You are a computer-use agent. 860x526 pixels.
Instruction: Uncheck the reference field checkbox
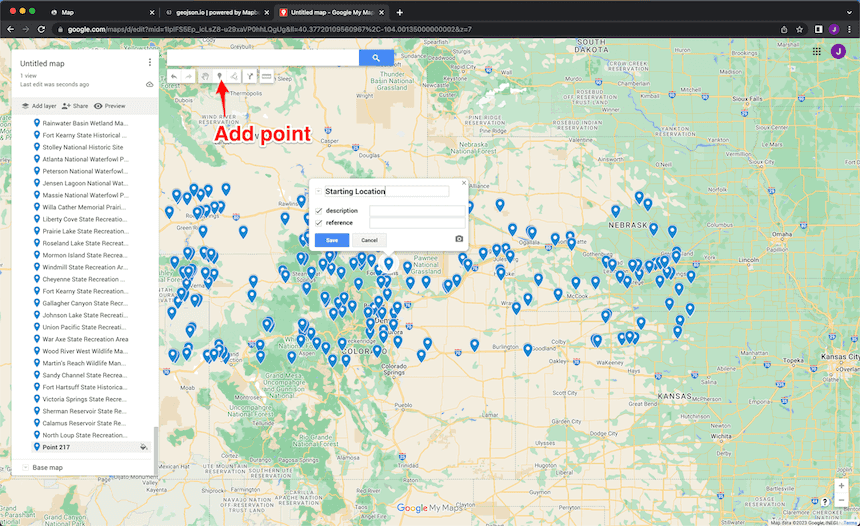pos(319,223)
